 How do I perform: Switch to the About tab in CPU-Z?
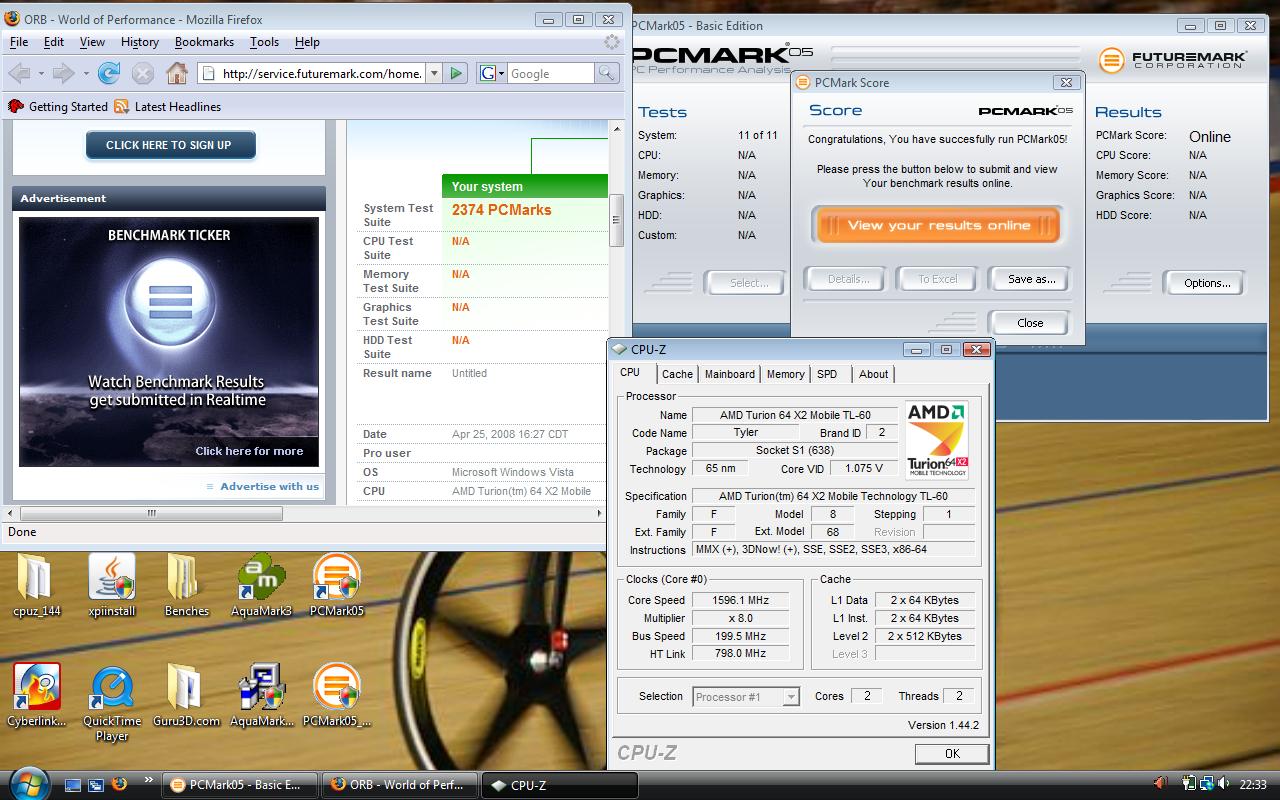tap(873, 374)
